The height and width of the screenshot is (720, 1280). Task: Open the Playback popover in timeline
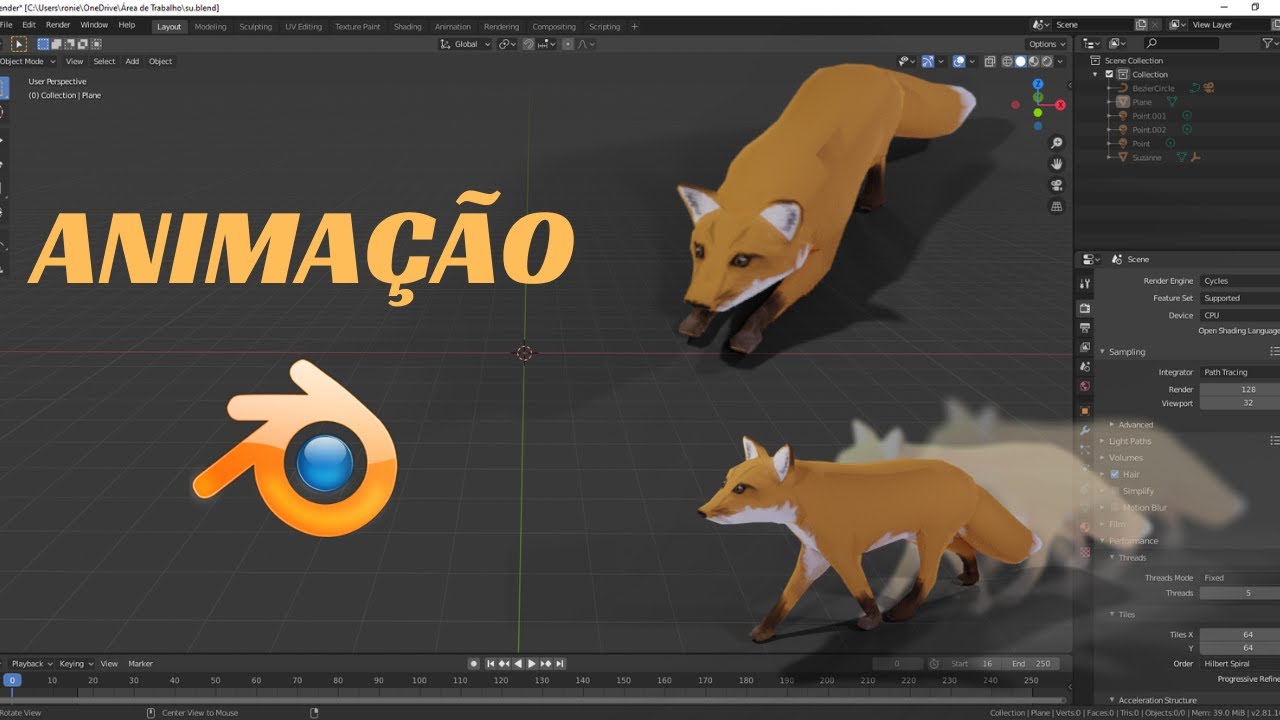(31, 663)
